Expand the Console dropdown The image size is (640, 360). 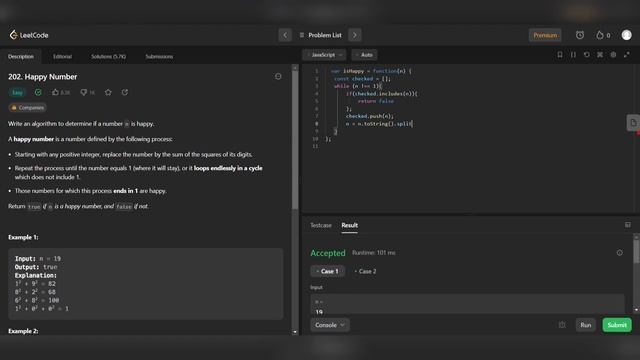coord(330,325)
